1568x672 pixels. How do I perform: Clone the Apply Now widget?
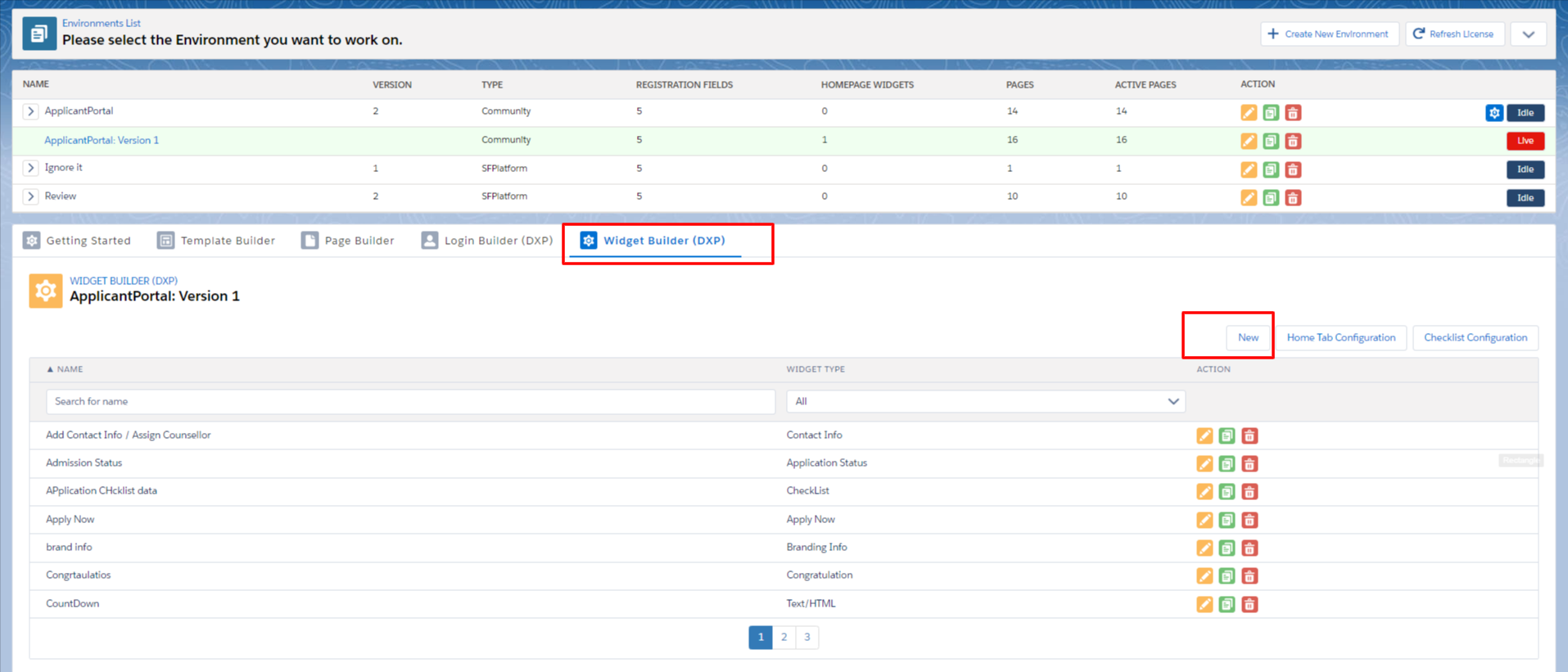pos(1227,520)
